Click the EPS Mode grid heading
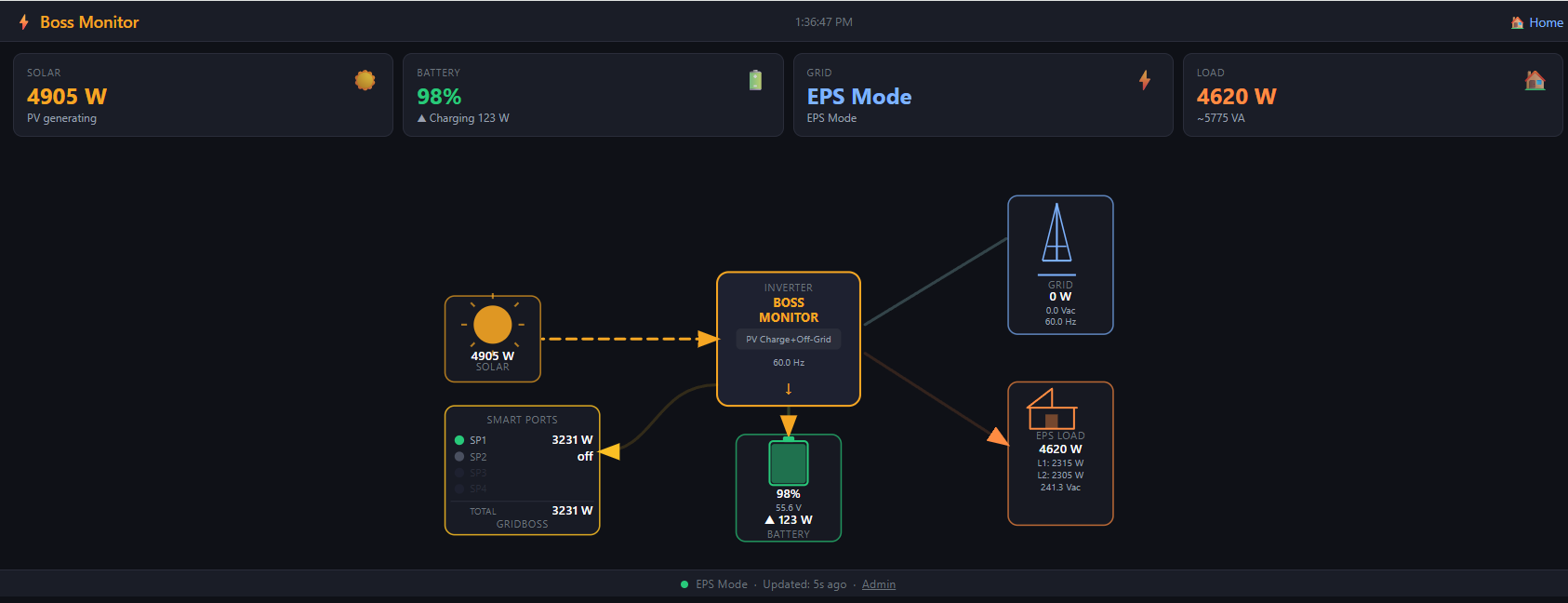The width and height of the screenshot is (1568, 603). click(859, 97)
